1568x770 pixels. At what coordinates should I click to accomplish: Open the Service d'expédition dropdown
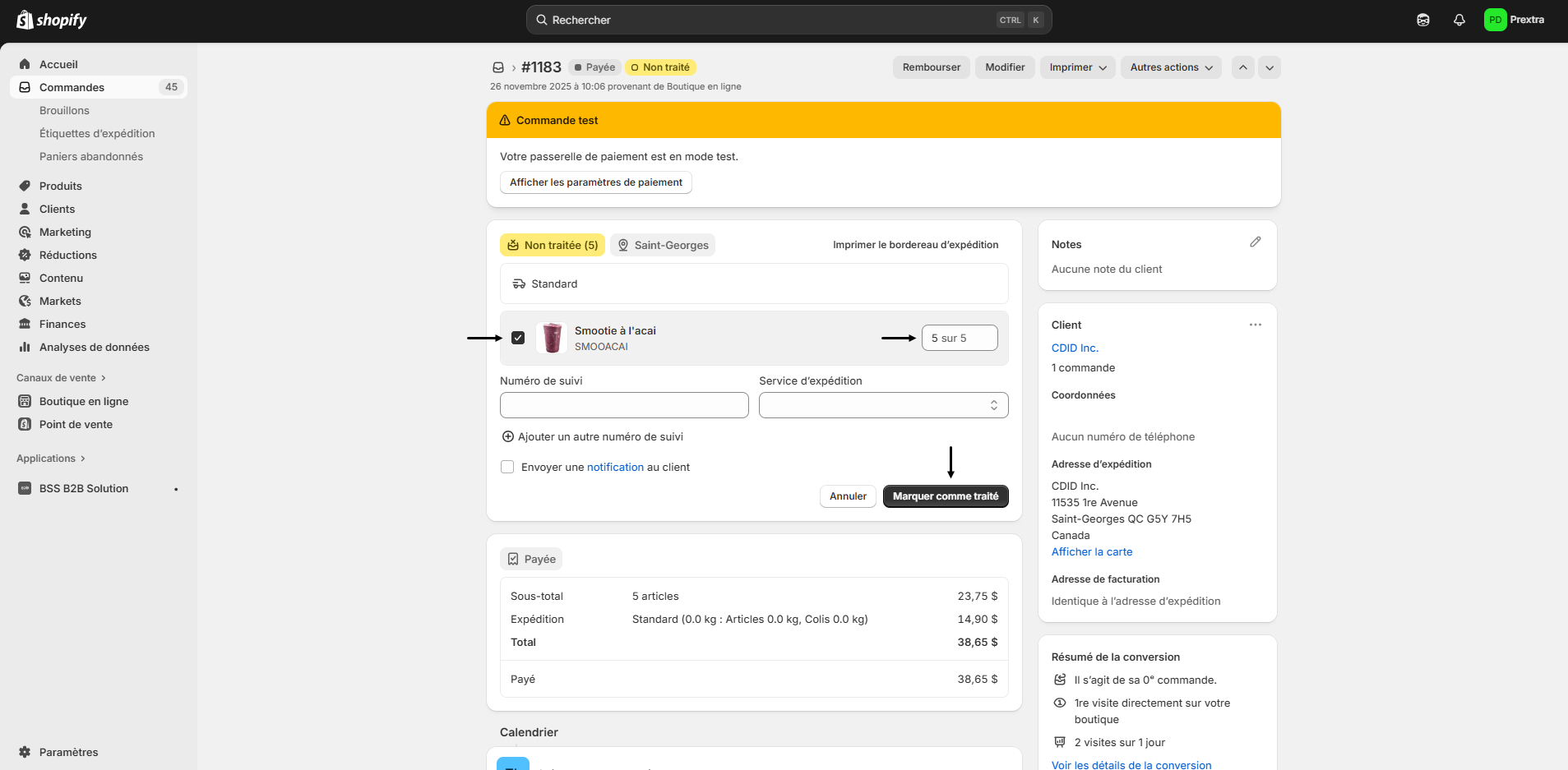click(x=883, y=405)
